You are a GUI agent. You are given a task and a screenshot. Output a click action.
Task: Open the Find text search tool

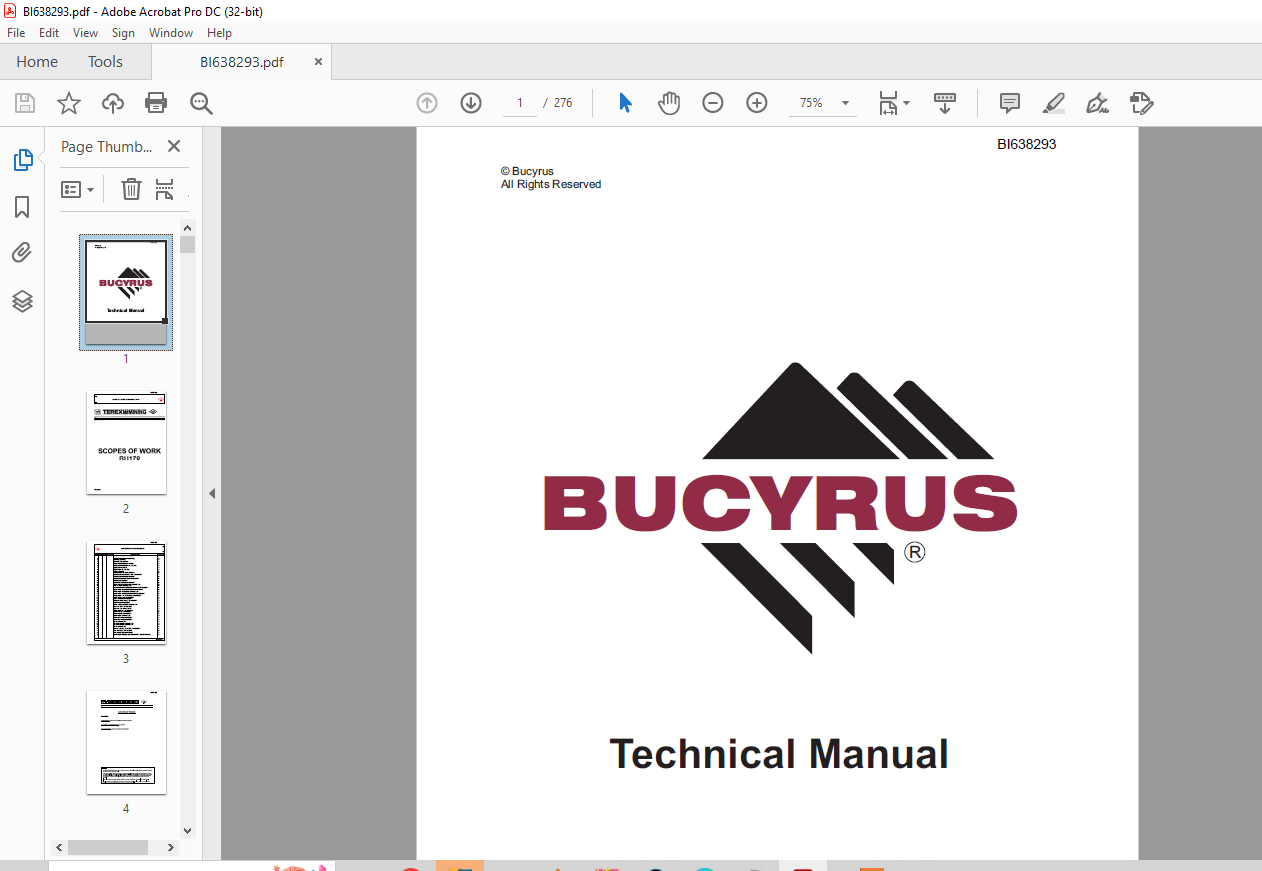(201, 103)
